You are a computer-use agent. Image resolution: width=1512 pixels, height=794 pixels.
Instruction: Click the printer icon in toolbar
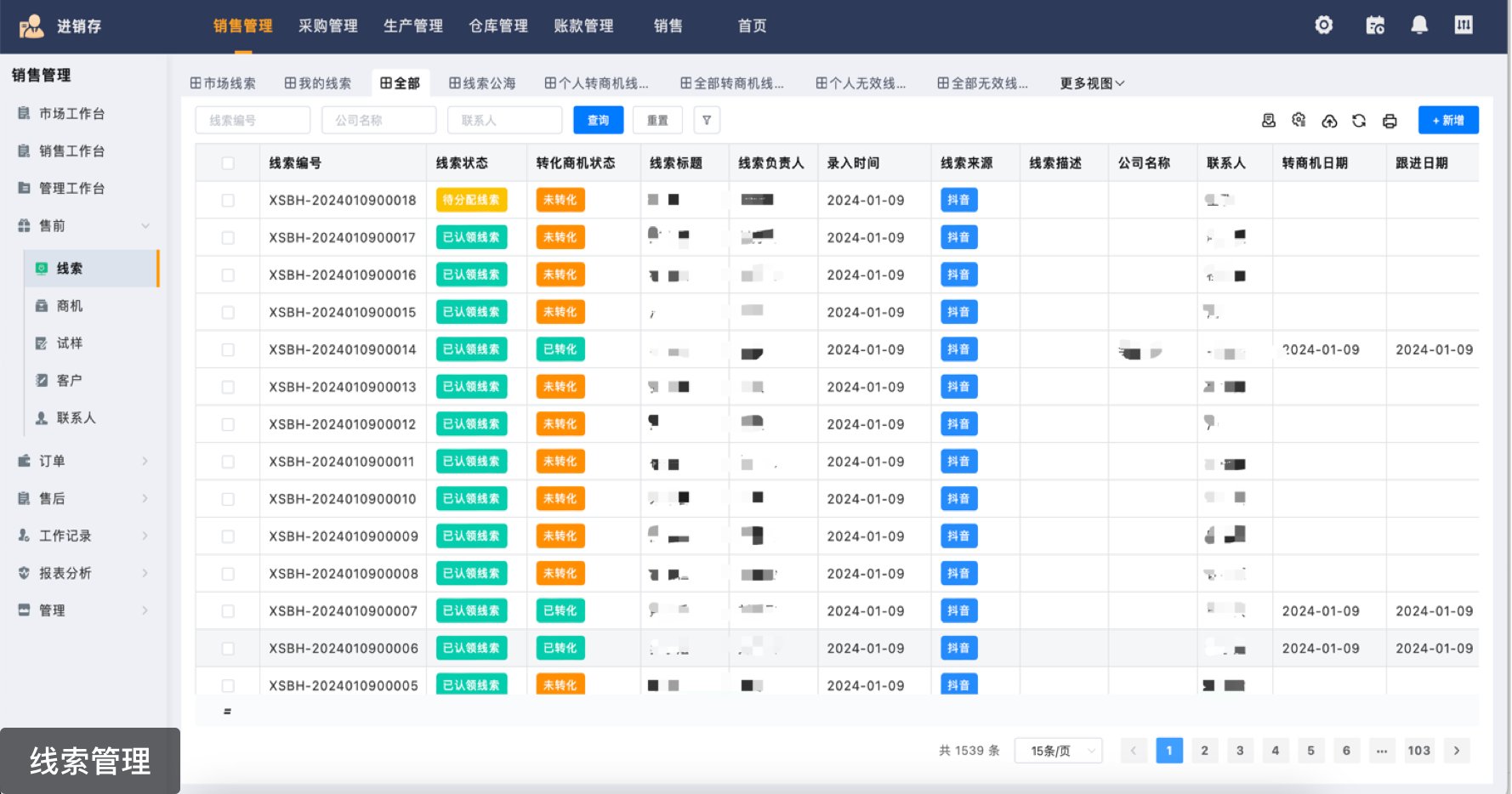pyautogui.click(x=1390, y=121)
